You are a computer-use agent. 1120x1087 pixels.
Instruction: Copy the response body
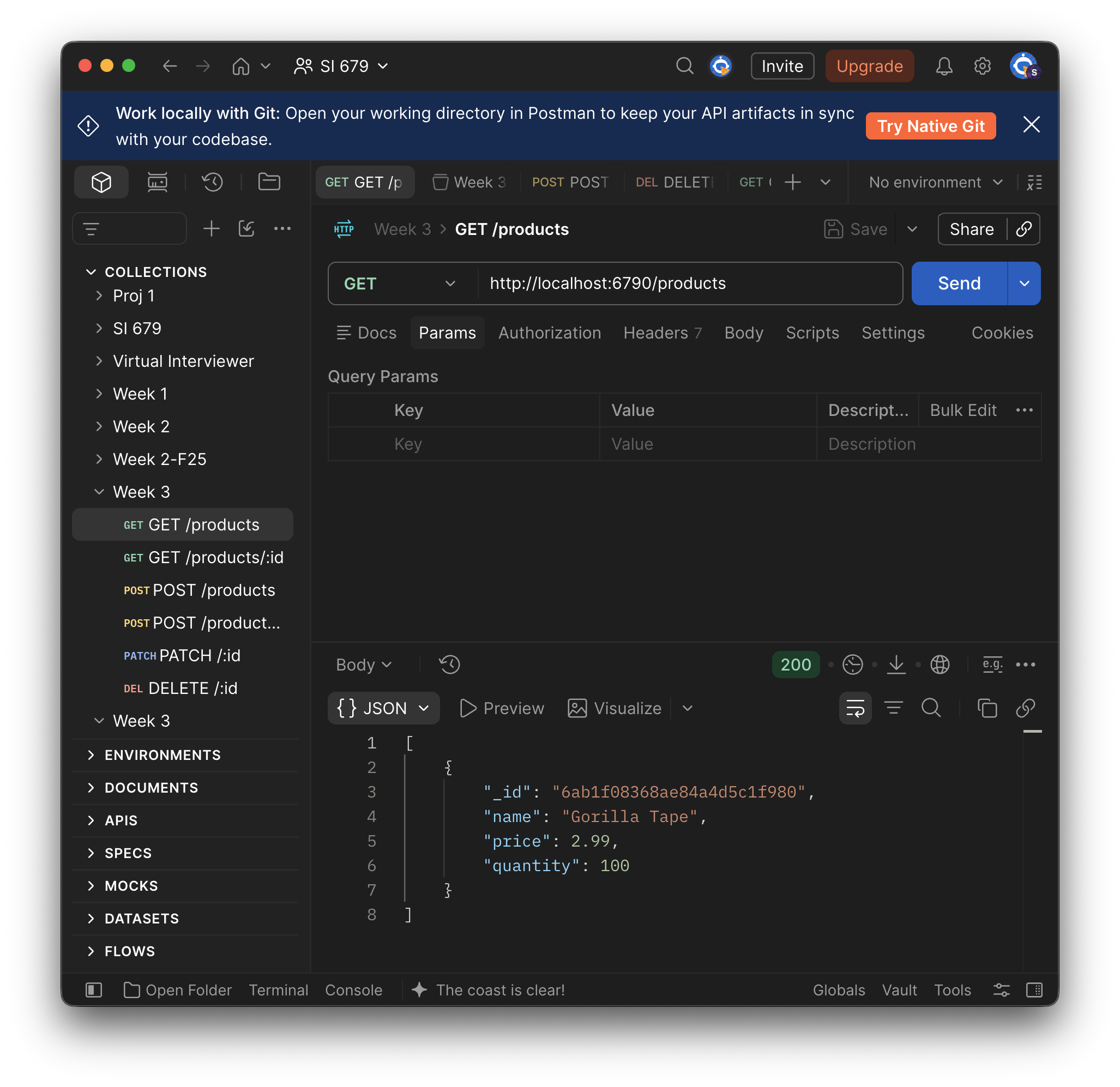coord(987,708)
